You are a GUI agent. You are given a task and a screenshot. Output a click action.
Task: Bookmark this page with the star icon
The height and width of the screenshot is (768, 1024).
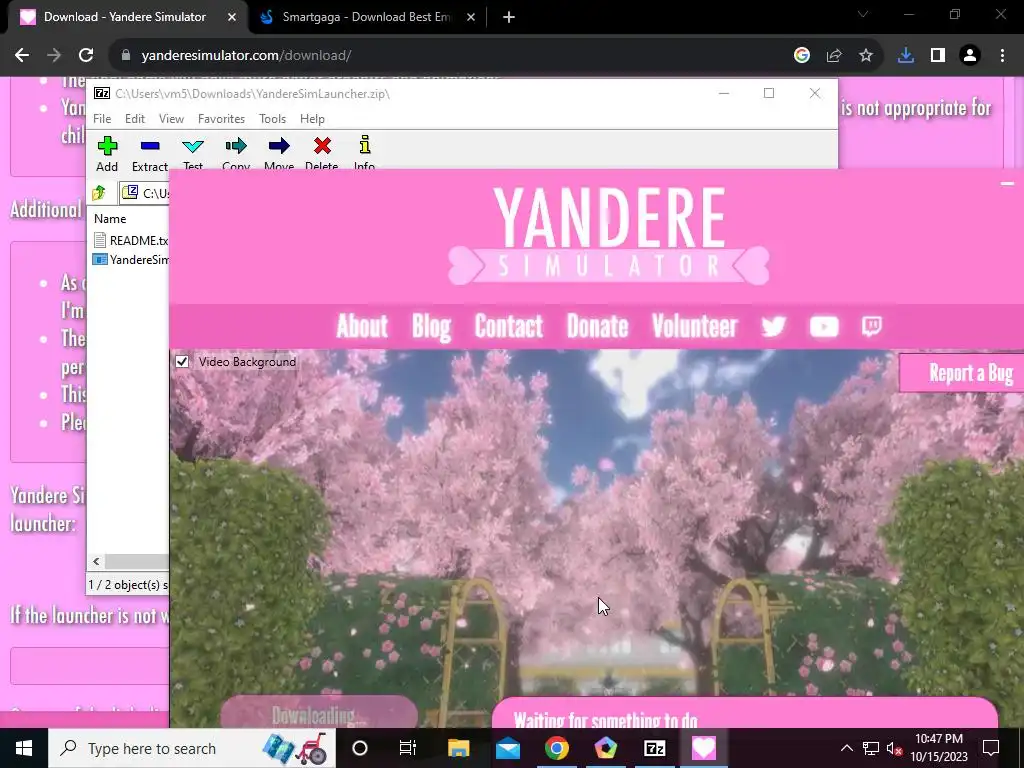(x=865, y=56)
